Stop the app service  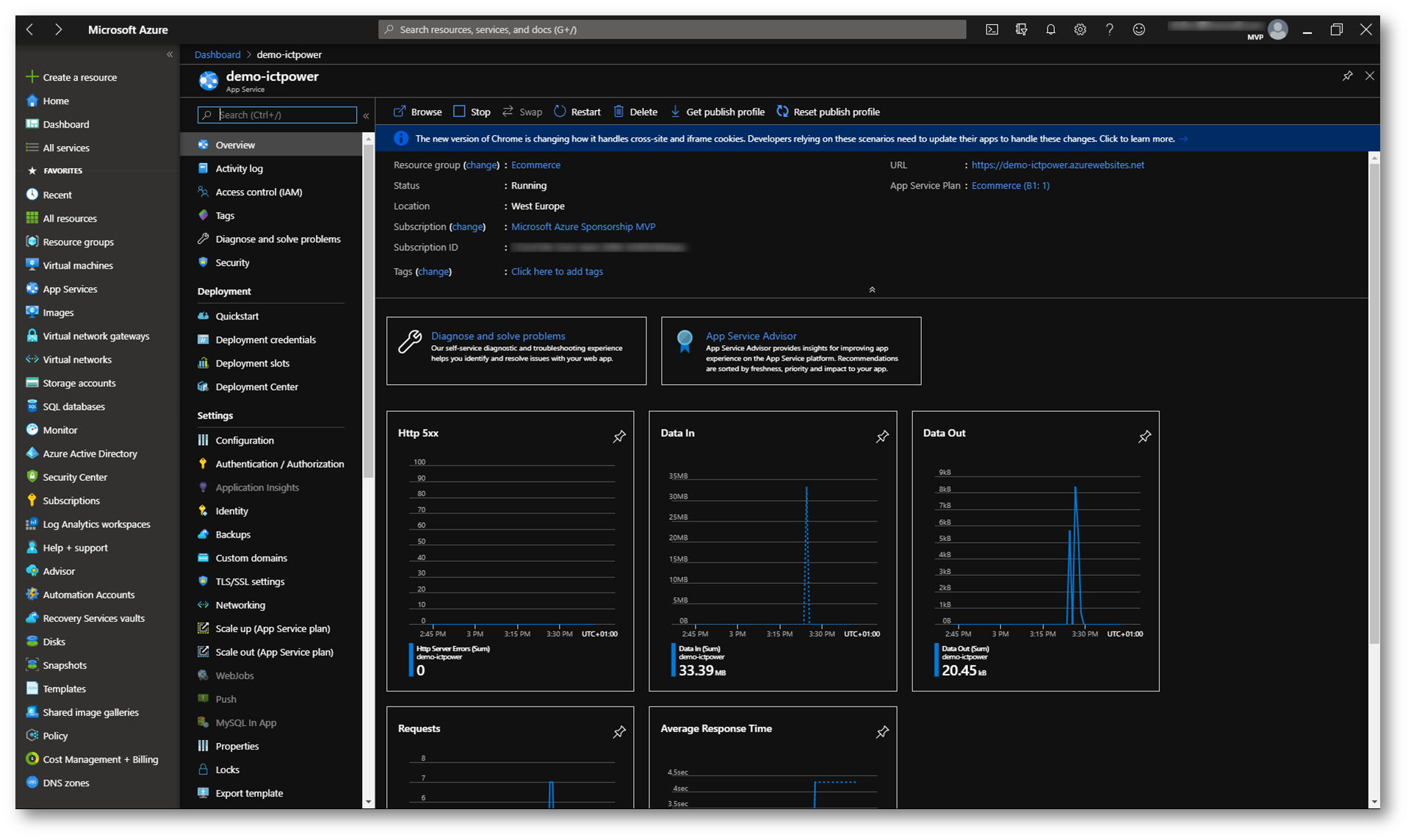coord(472,112)
